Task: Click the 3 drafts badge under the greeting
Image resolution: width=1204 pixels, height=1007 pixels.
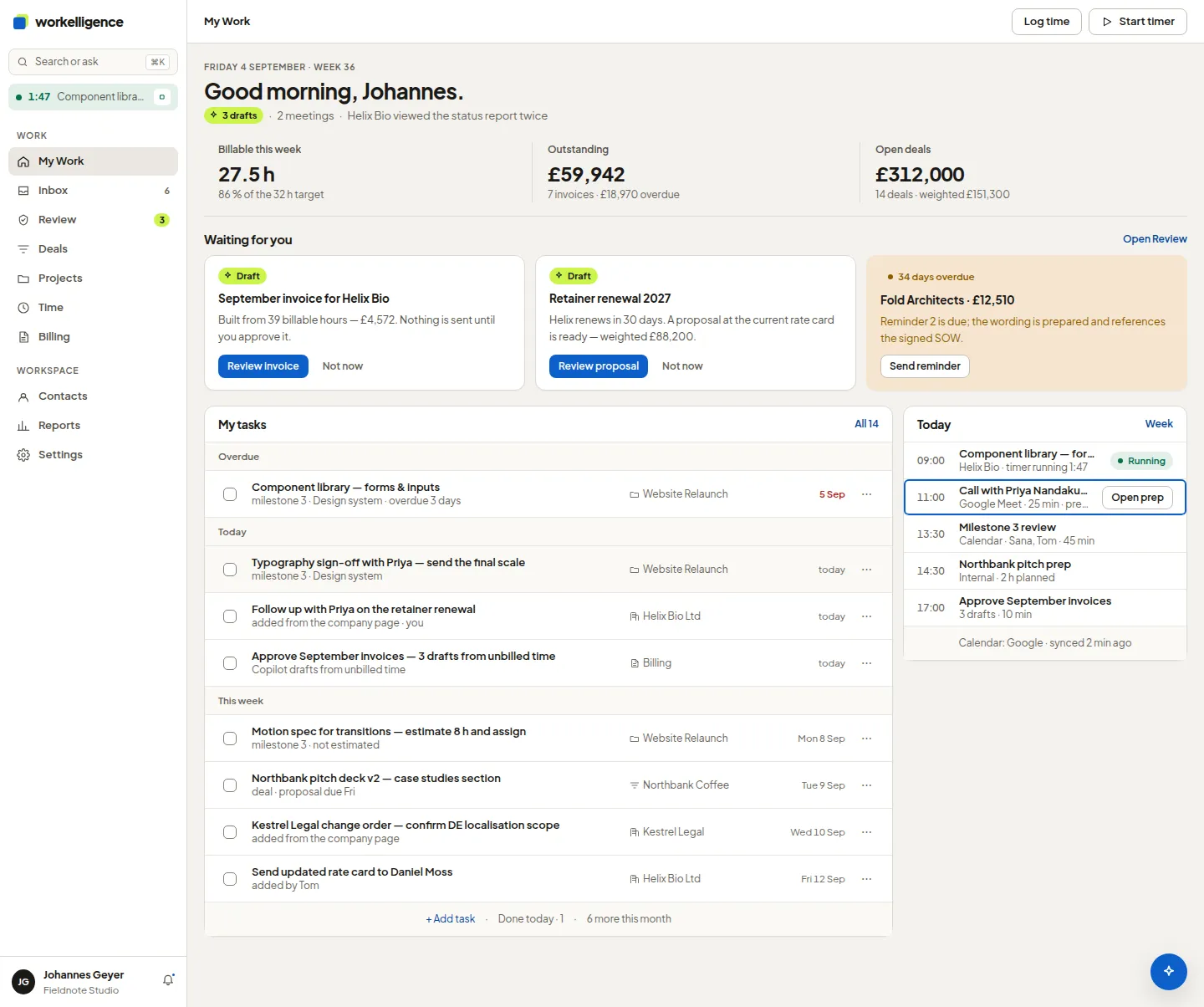Action: 234,115
